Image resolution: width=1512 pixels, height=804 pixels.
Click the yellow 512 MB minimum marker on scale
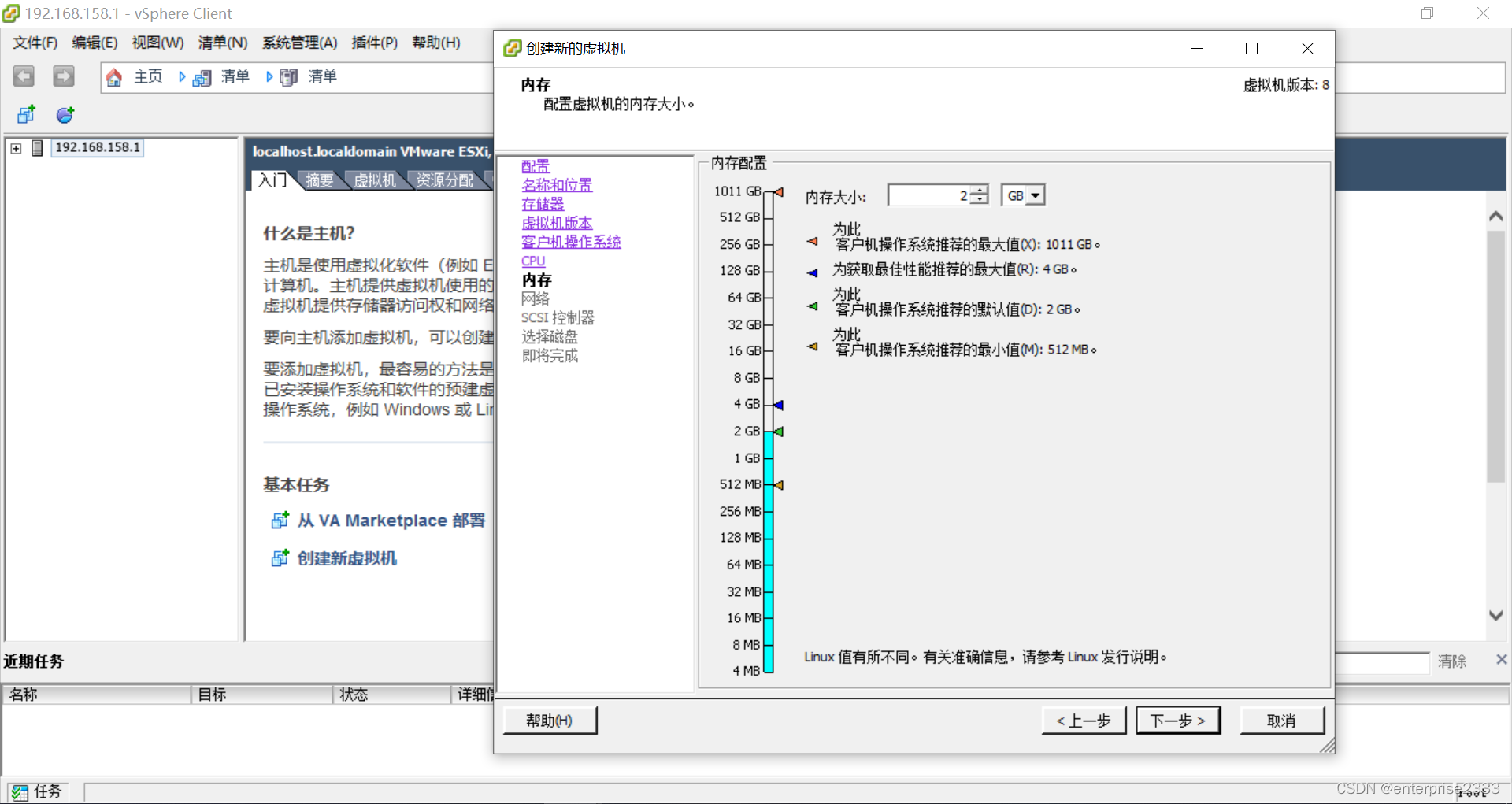pyautogui.click(x=779, y=485)
